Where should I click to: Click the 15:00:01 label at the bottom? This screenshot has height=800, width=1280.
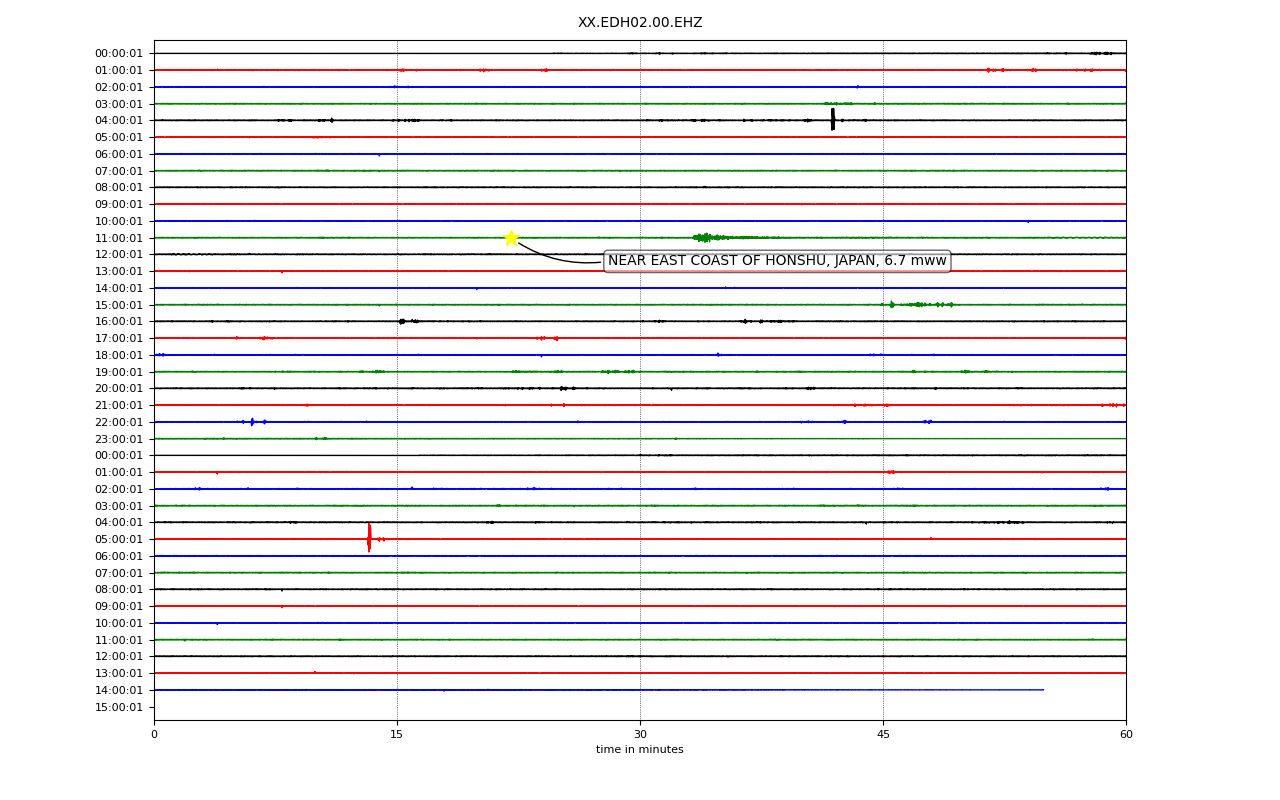[x=119, y=707]
